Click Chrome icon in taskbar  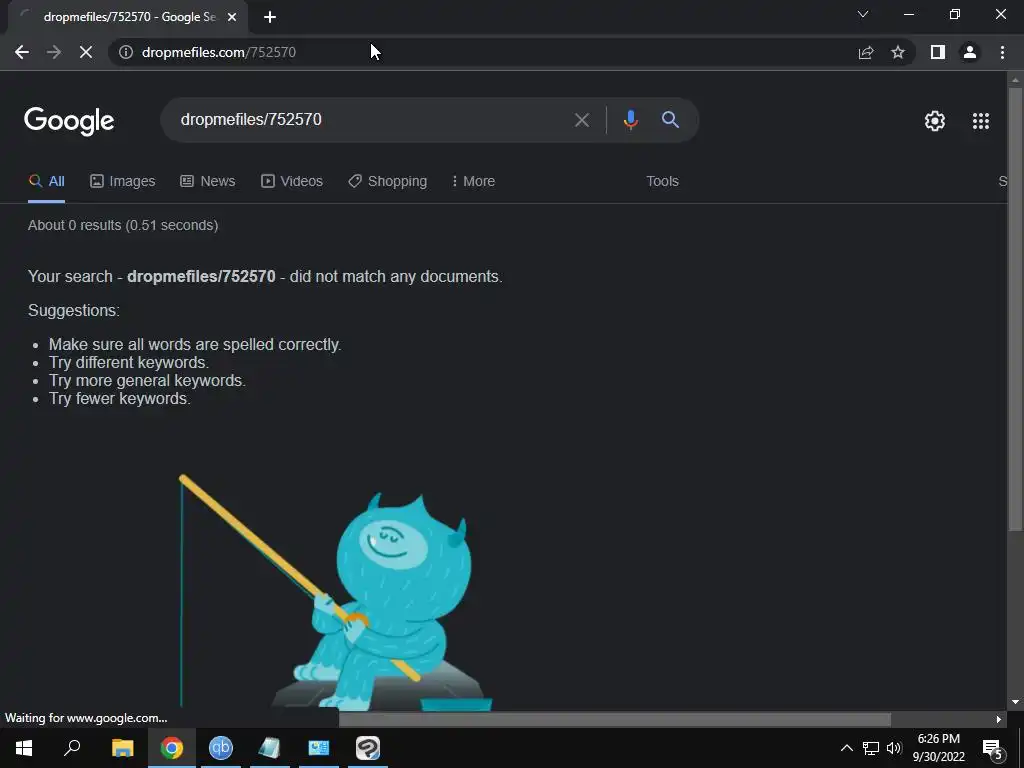point(172,748)
